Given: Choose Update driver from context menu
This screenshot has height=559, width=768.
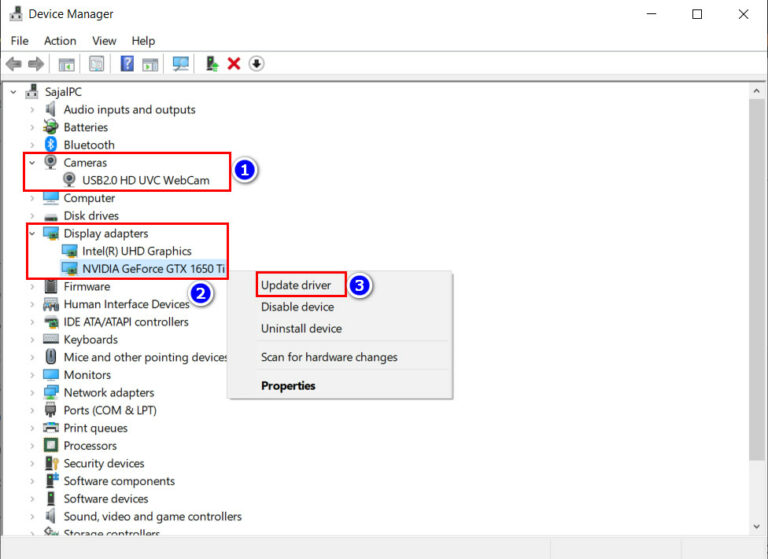Looking at the screenshot, I should 296,285.
